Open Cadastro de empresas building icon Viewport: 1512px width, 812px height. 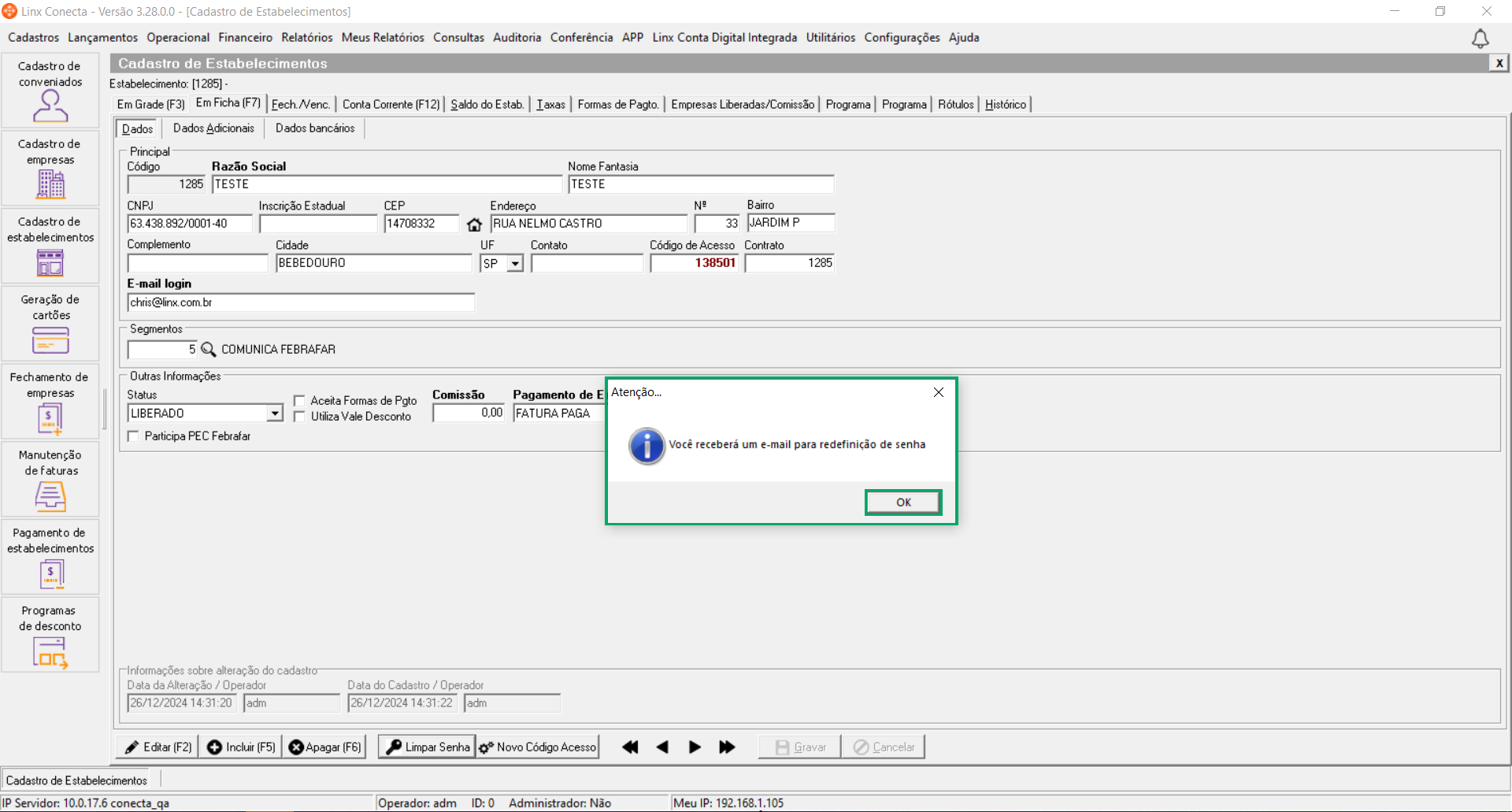coord(50,184)
